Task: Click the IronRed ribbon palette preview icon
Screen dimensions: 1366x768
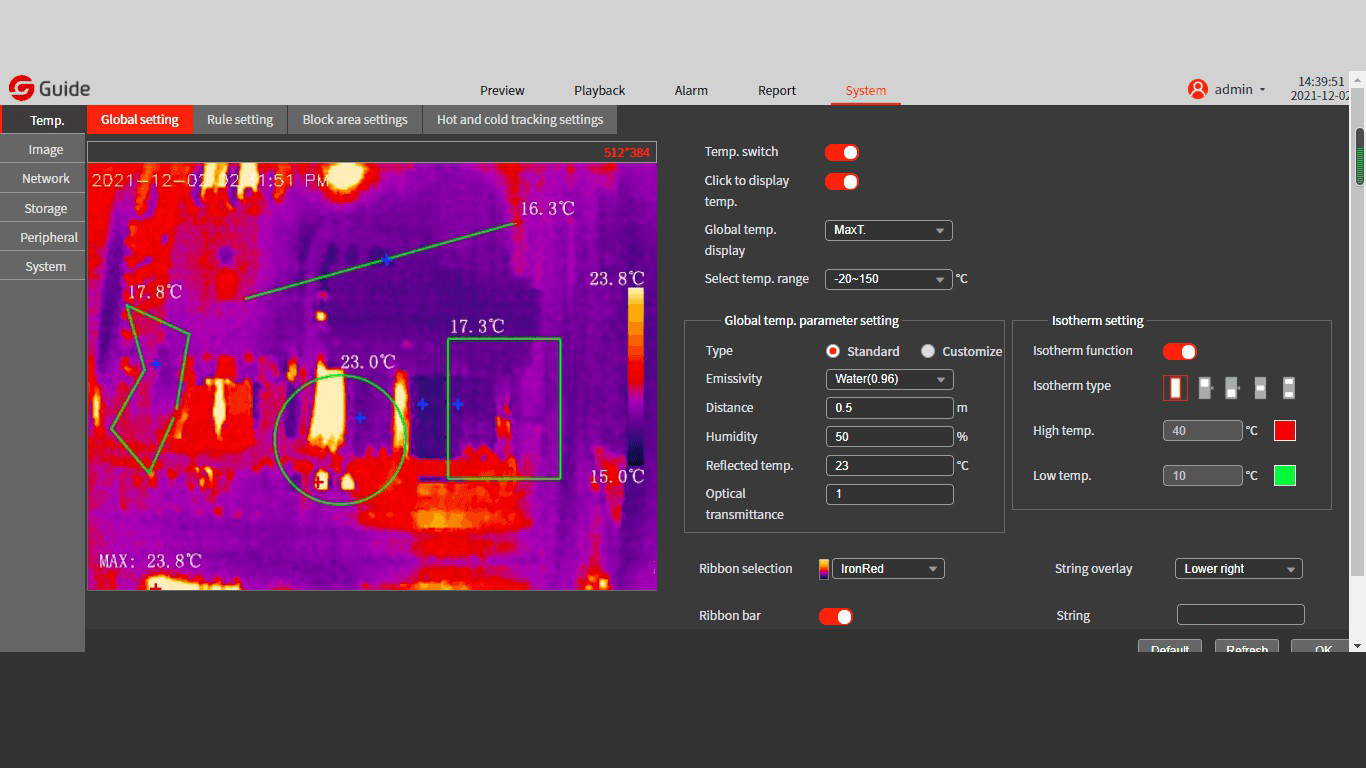Action: (x=823, y=569)
